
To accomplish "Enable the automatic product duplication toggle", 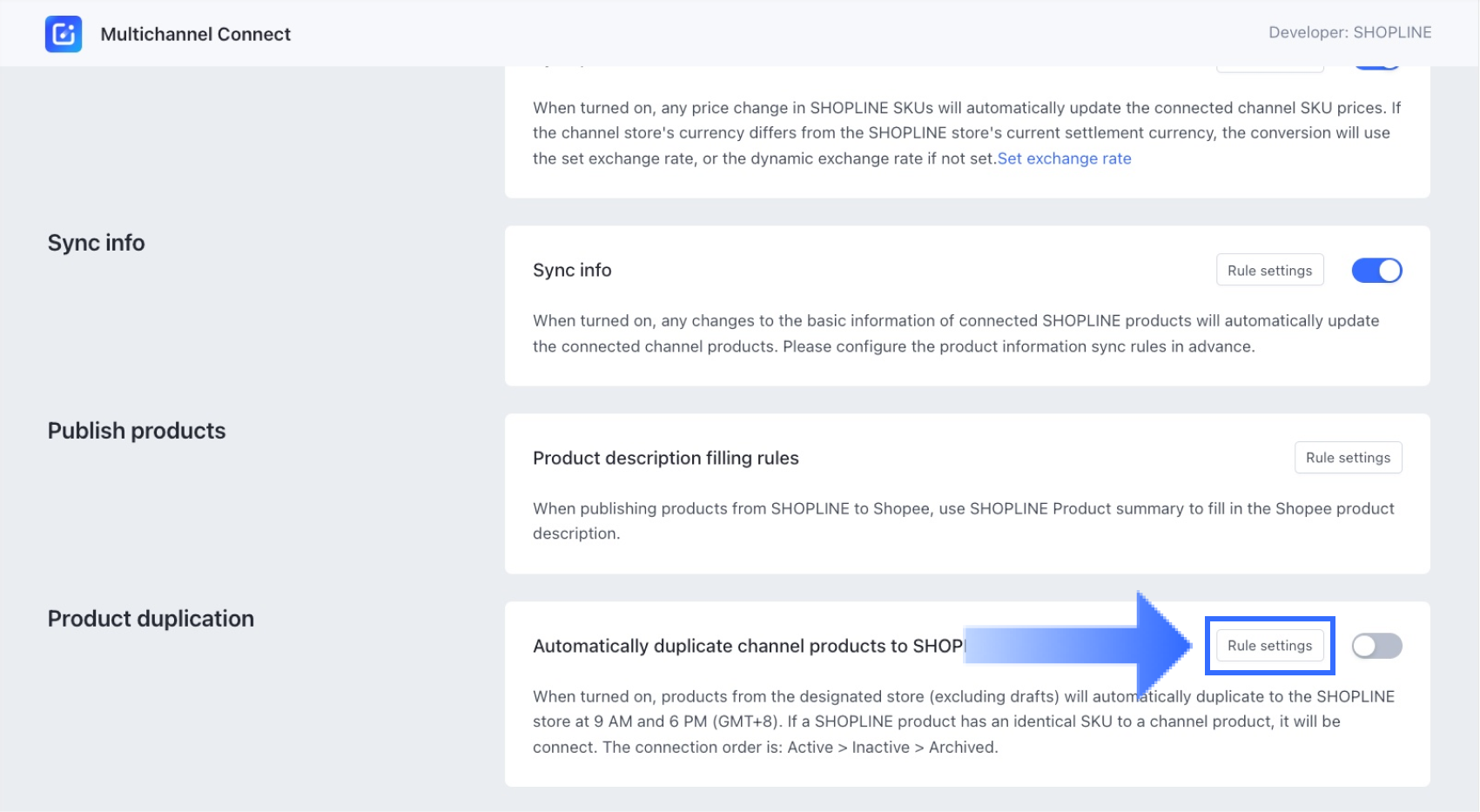I will click(1376, 646).
